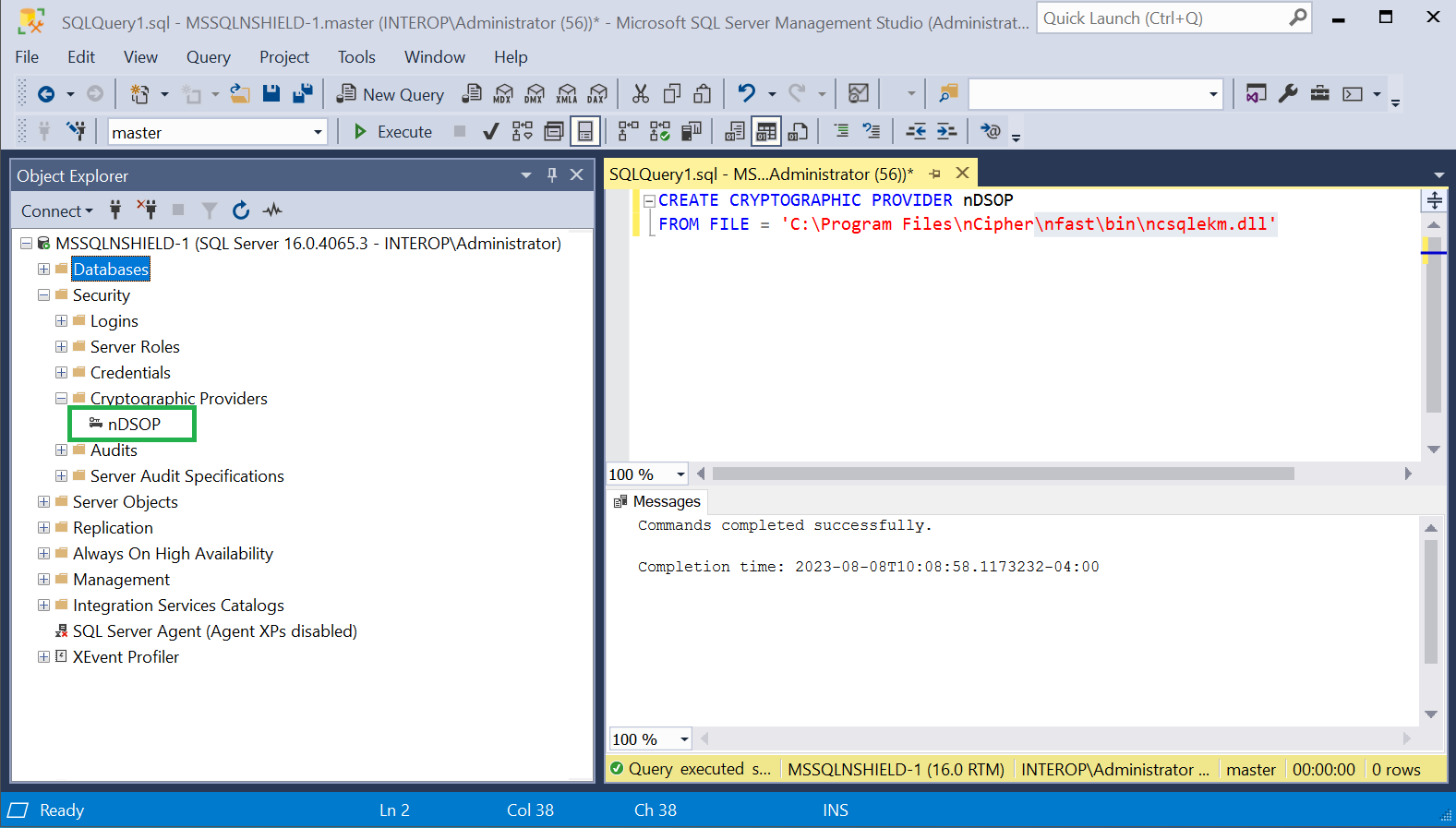Viewport: 1456px width, 828px height.
Task: Open a new DAX query
Action: pyautogui.click(x=598, y=93)
